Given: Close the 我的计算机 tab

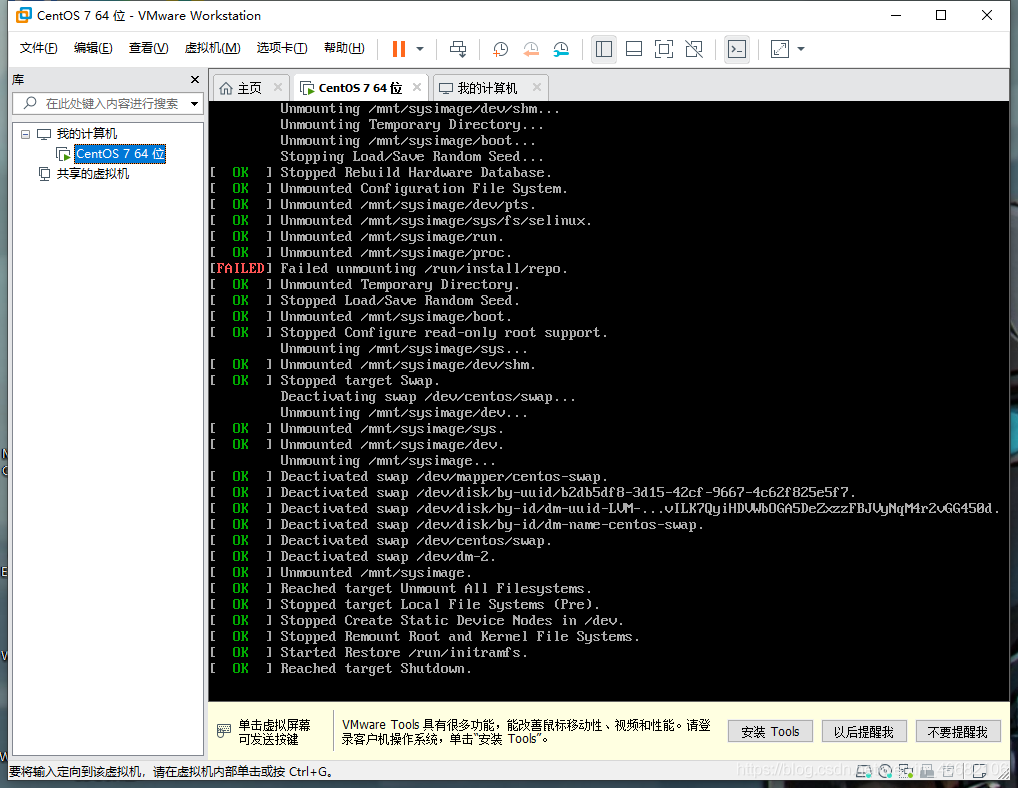Looking at the screenshot, I should click(537, 87).
